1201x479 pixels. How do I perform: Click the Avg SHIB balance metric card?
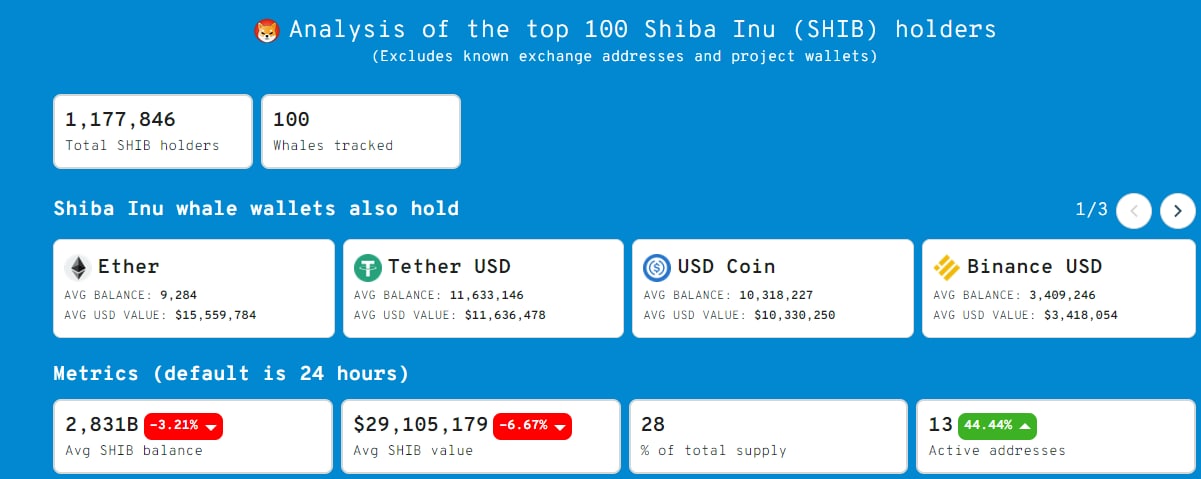pos(192,437)
